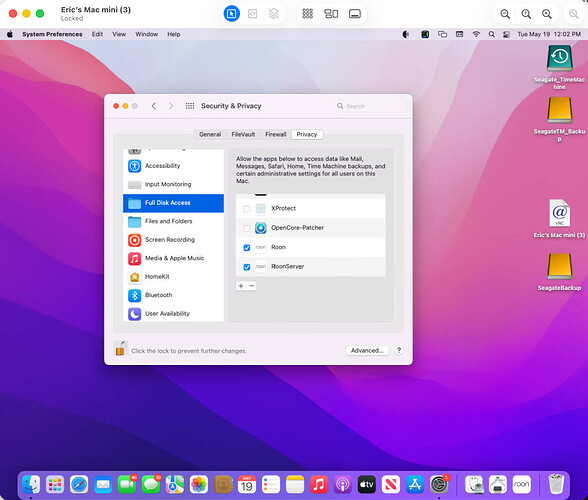Open News in the Dock
The height and width of the screenshot is (500, 588).
pyautogui.click(x=391, y=484)
